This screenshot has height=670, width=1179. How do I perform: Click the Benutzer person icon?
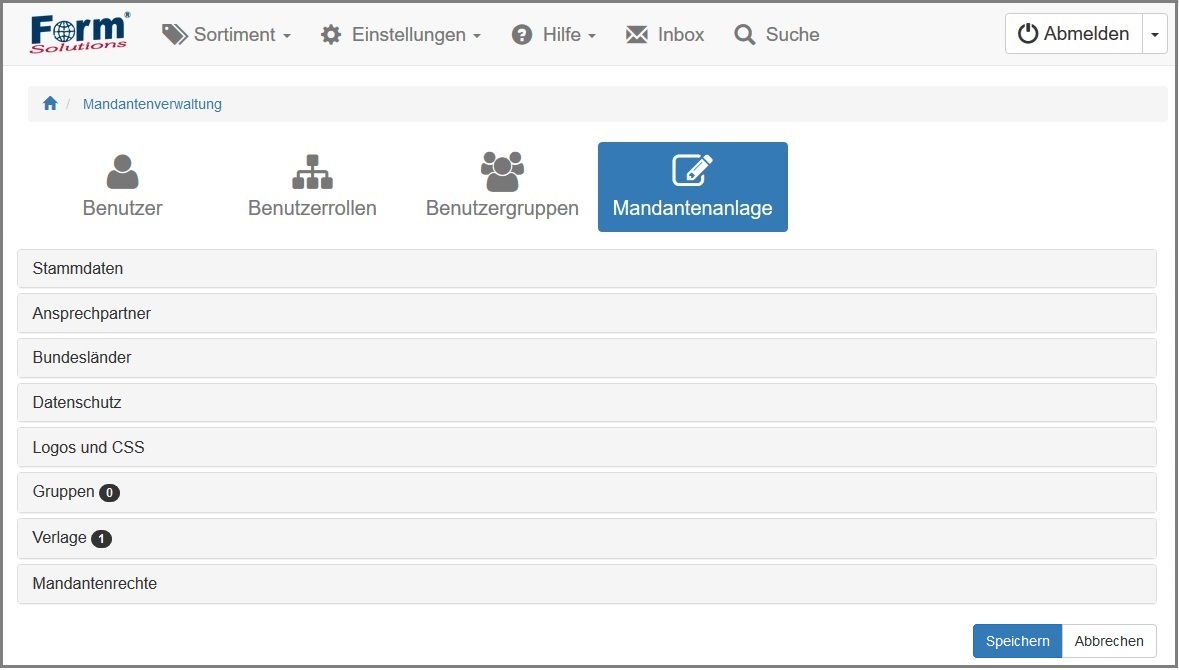coord(123,171)
